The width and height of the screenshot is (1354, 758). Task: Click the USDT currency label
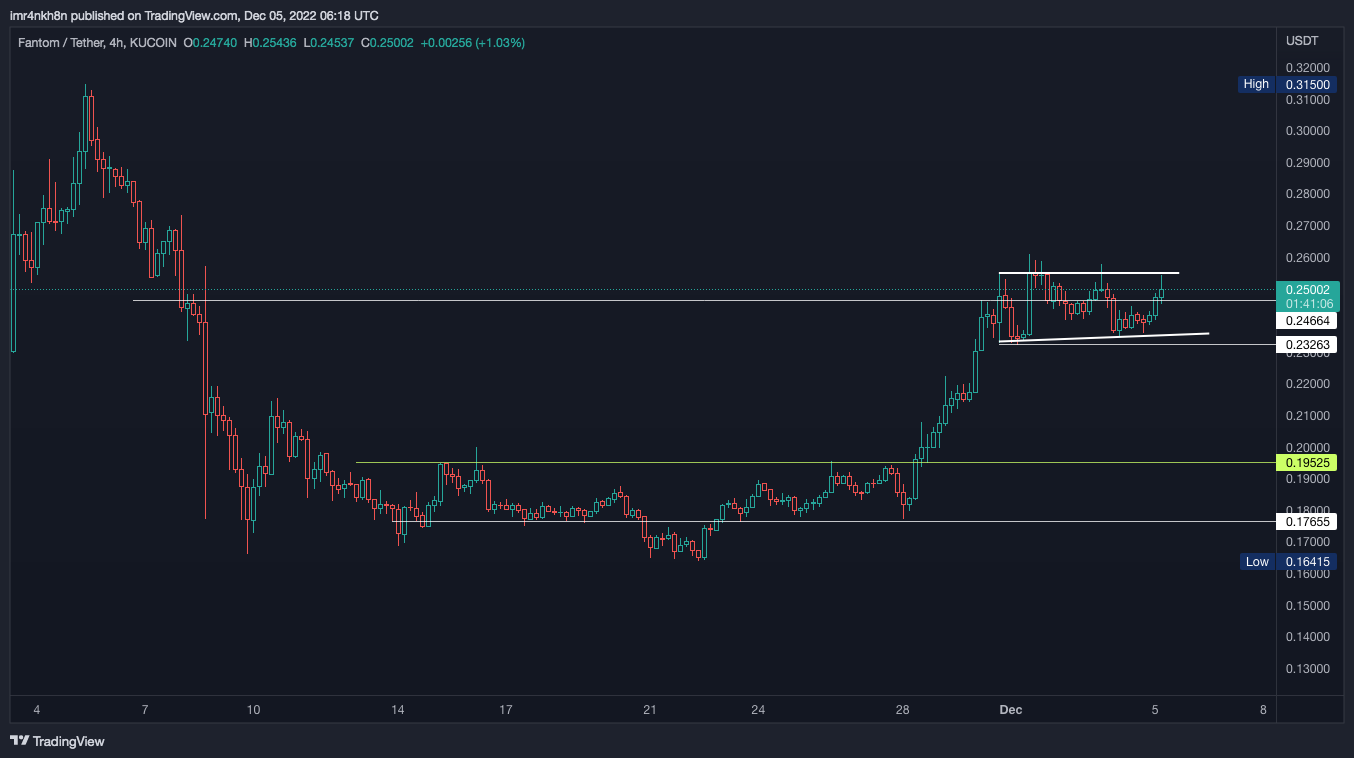click(1302, 41)
